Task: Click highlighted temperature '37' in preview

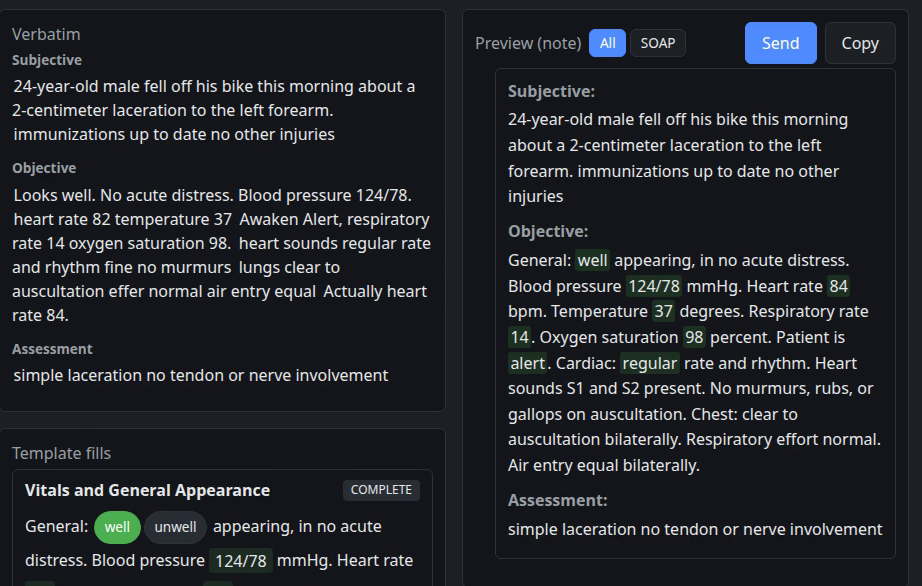Action: 663,312
